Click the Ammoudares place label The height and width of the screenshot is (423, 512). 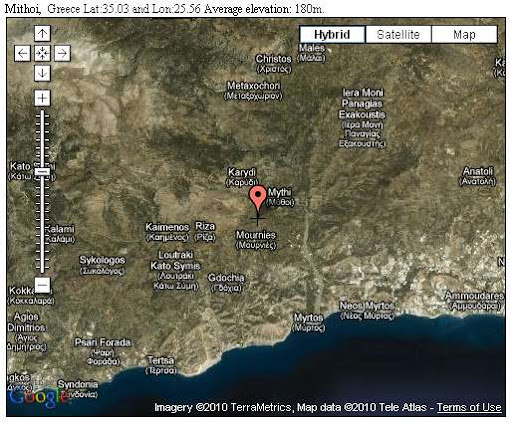pyautogui.click(x=474, y=300)
